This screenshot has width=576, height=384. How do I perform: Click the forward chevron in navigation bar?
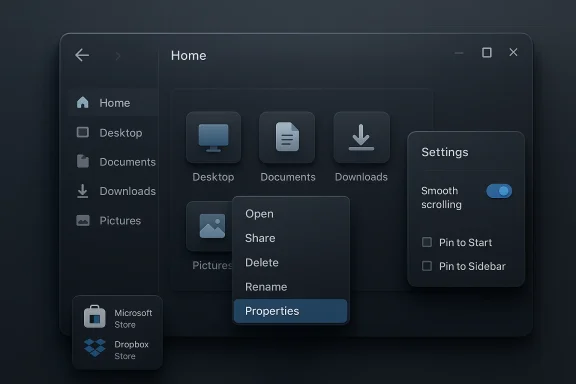118,56
